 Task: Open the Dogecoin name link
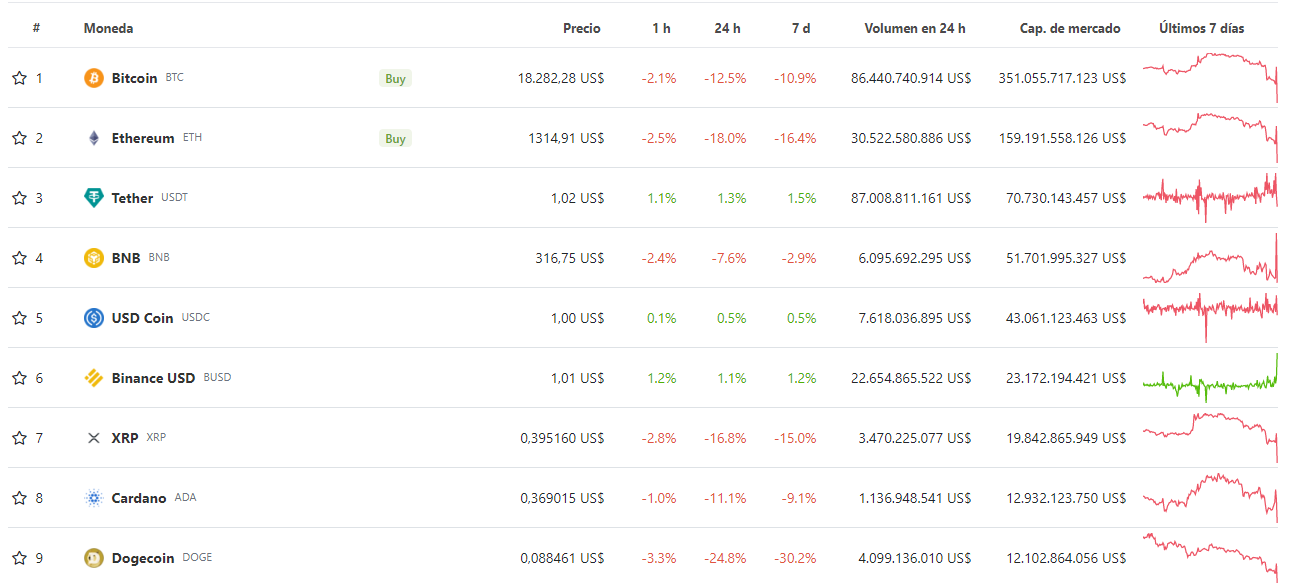coord(143,558)
